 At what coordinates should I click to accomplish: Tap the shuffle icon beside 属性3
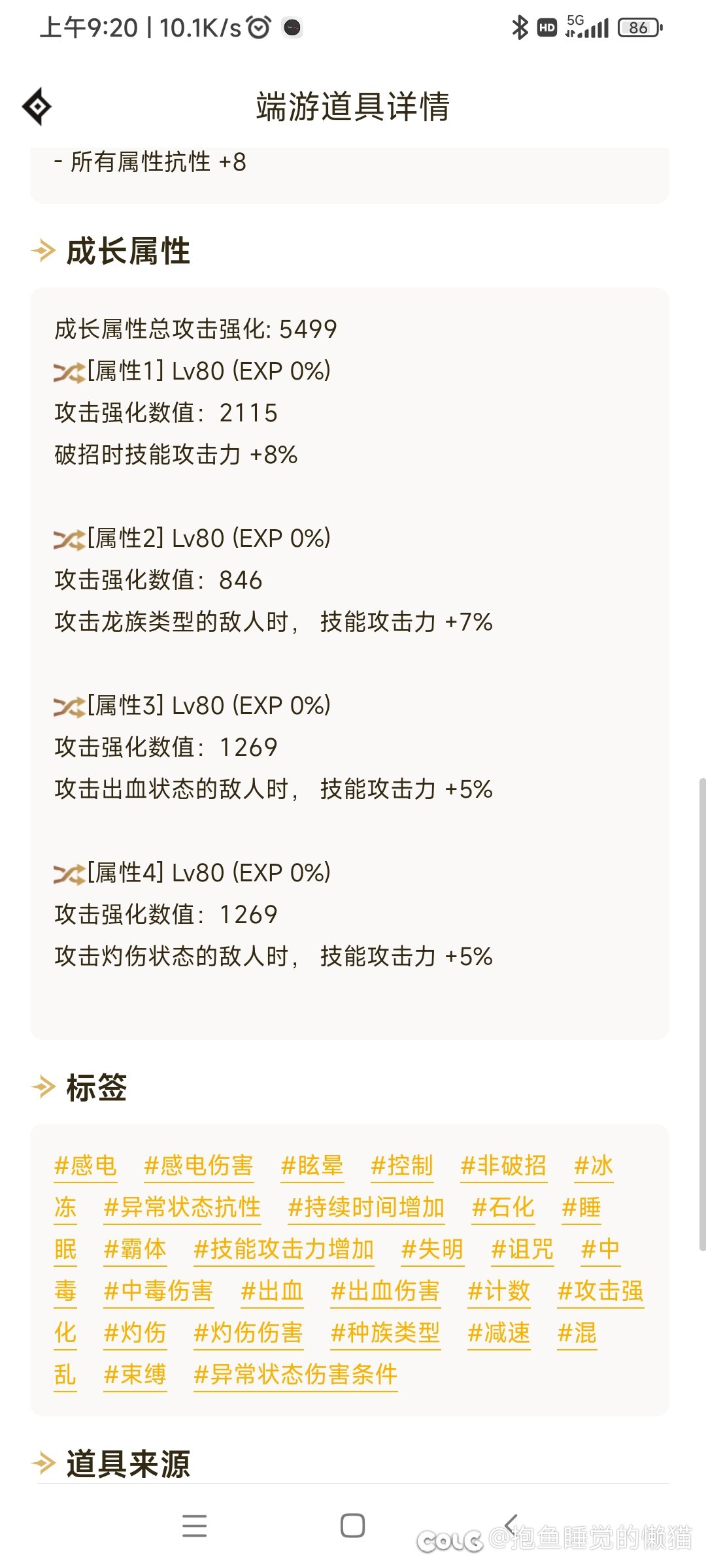69,707
